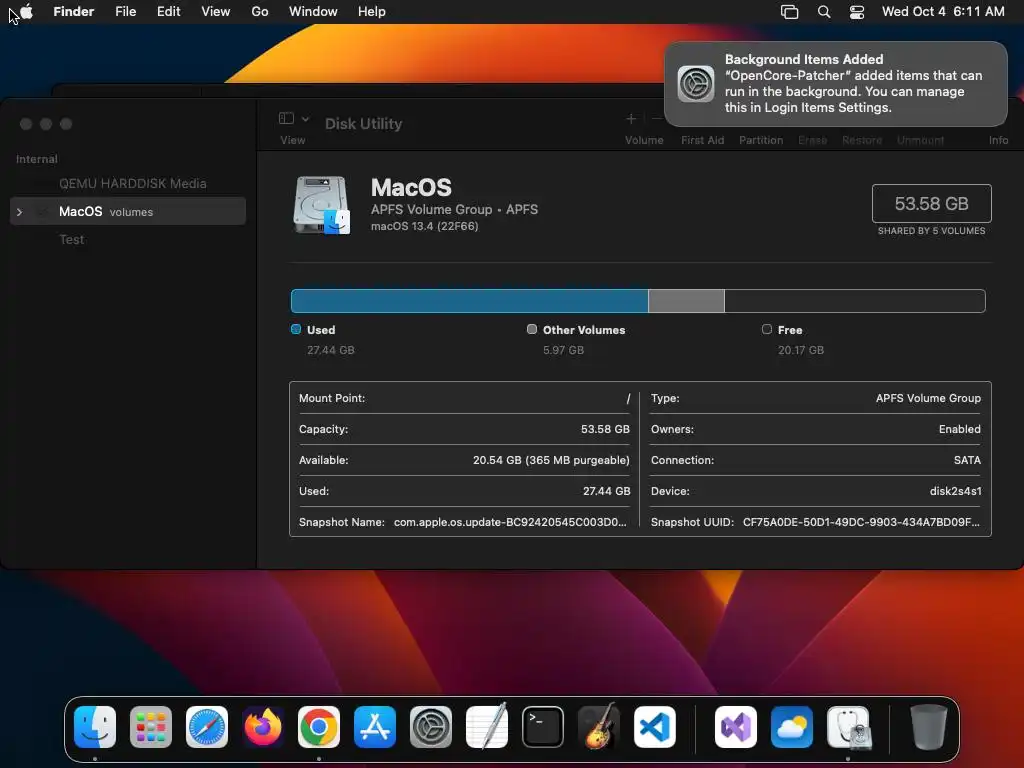Click the Disk Utility Dock icon
Viewport: 1024px width, 768px height.
(x=848, y=727)
